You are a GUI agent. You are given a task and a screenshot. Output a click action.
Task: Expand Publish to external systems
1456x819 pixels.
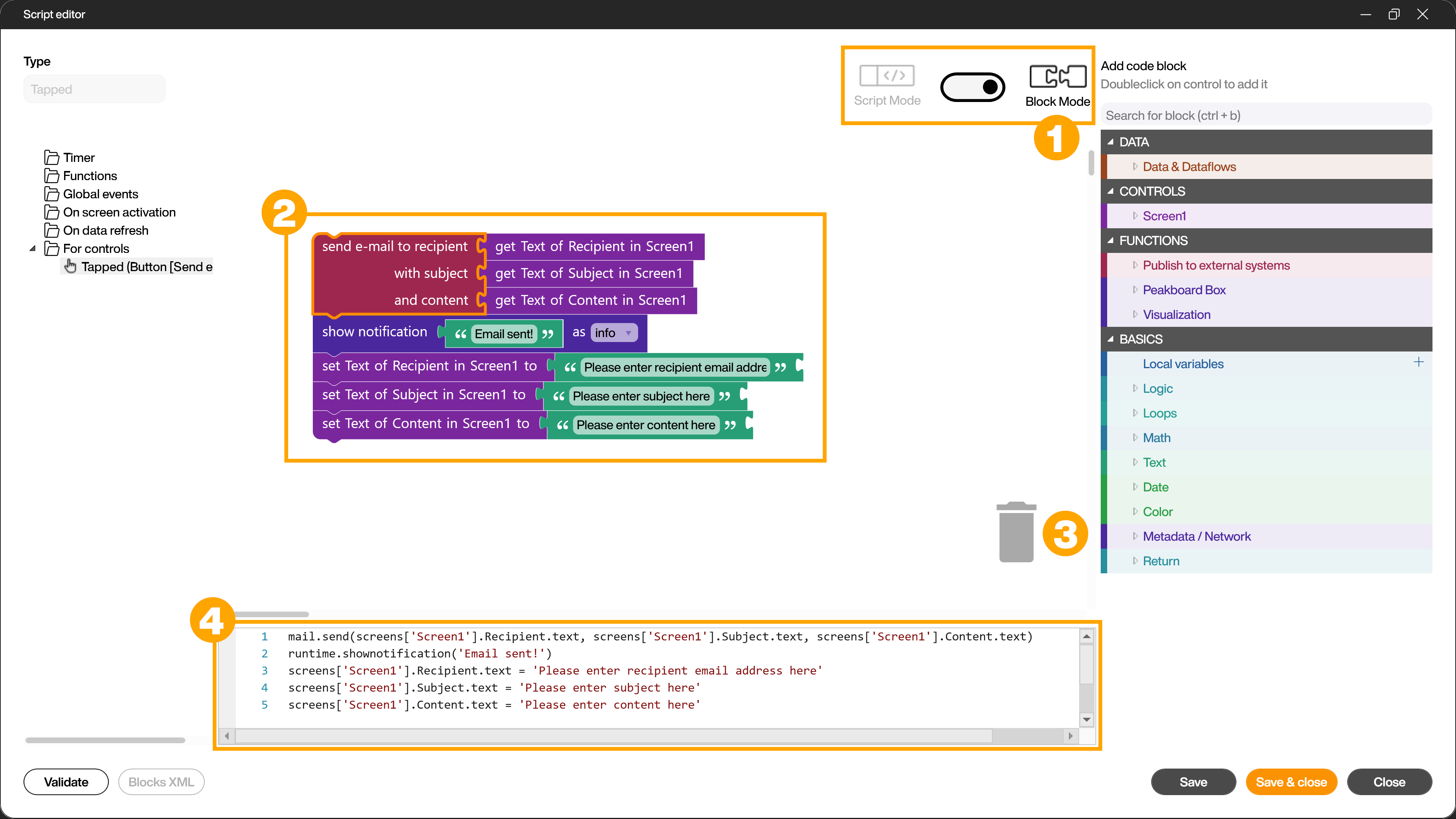click(1266, 265)
